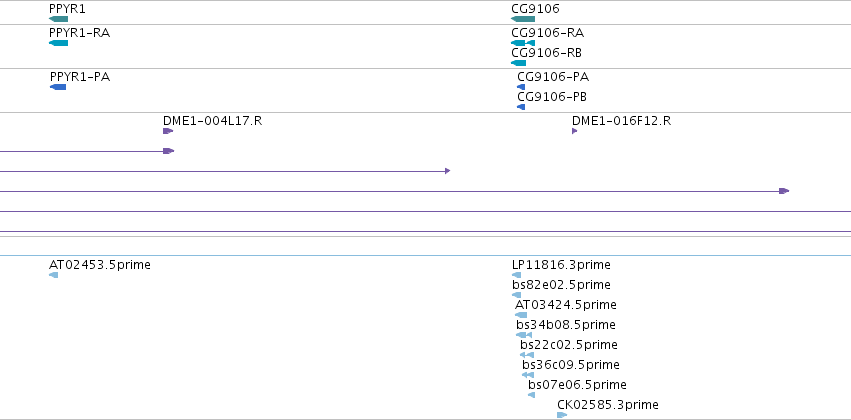This screenshot has width=851, height=420.
Task: Click the CG9106 gene label
Action: [x=535, y=9]
